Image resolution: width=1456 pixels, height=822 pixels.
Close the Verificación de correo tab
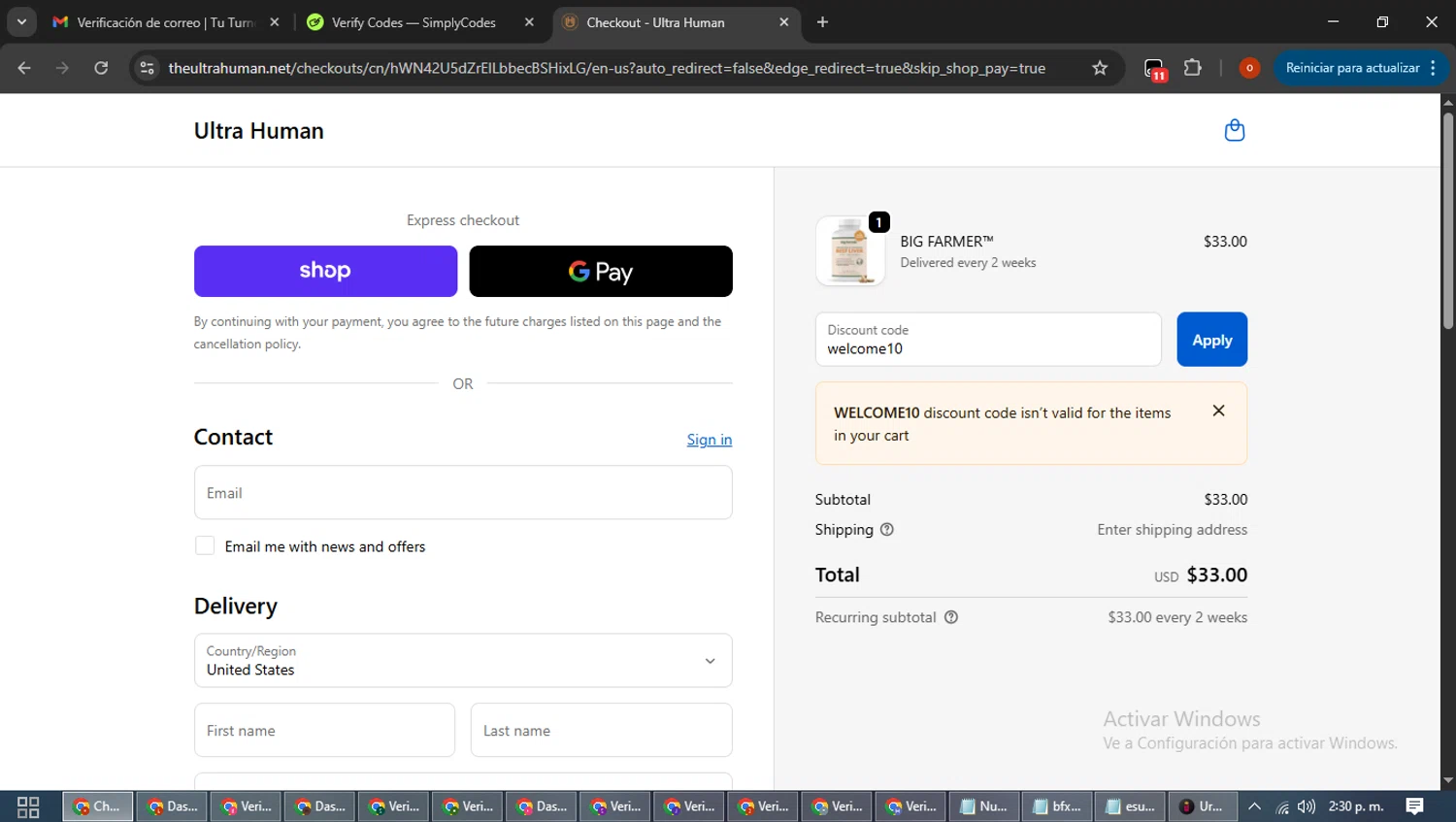pos(275,22)
